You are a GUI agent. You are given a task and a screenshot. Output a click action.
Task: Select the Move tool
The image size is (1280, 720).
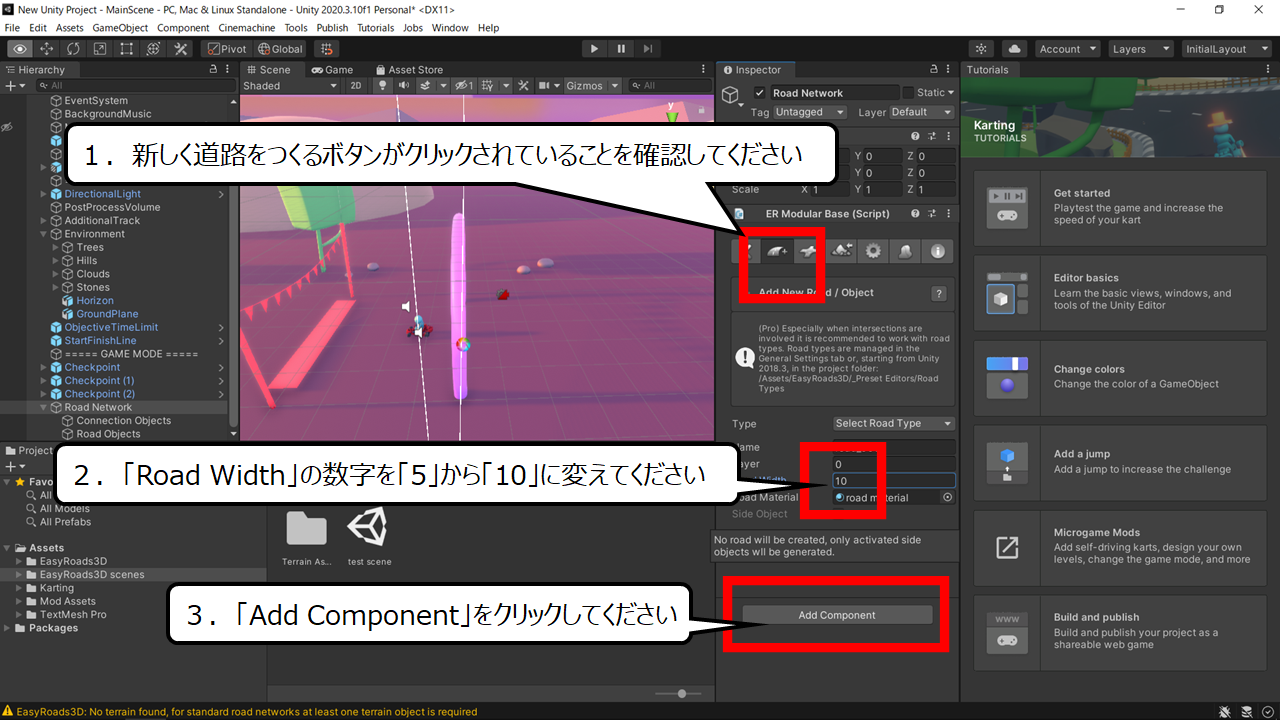click(46, 48)
